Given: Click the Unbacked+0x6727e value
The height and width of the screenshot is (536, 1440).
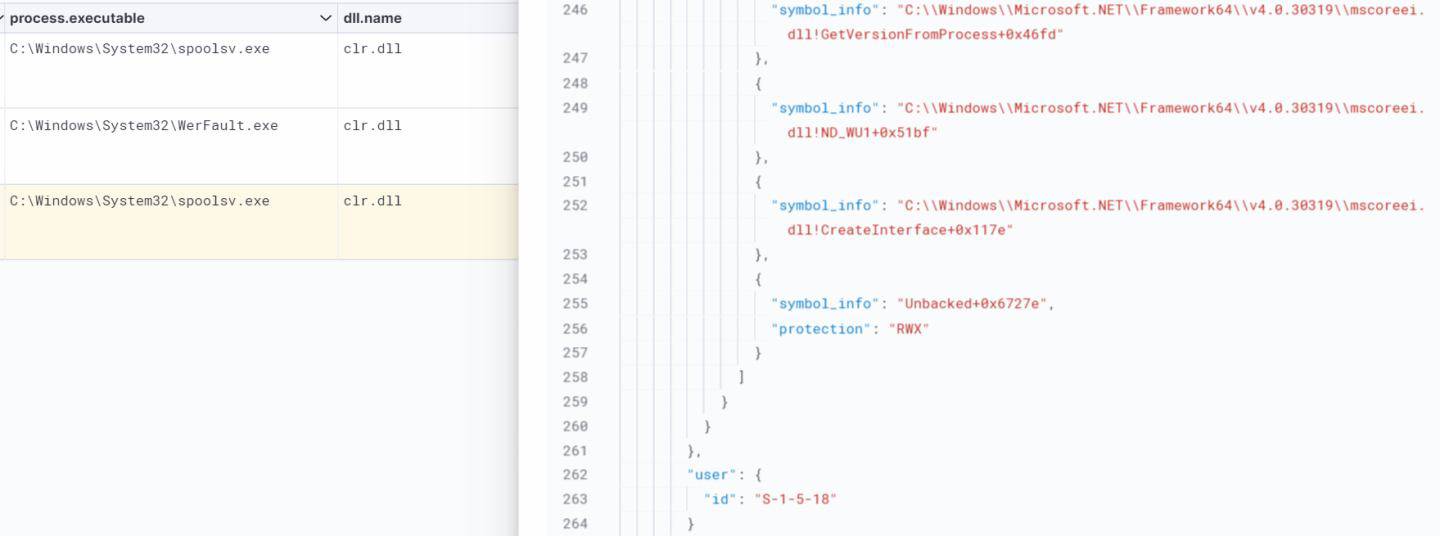Looking at the screenshot, I should point(975,304).
